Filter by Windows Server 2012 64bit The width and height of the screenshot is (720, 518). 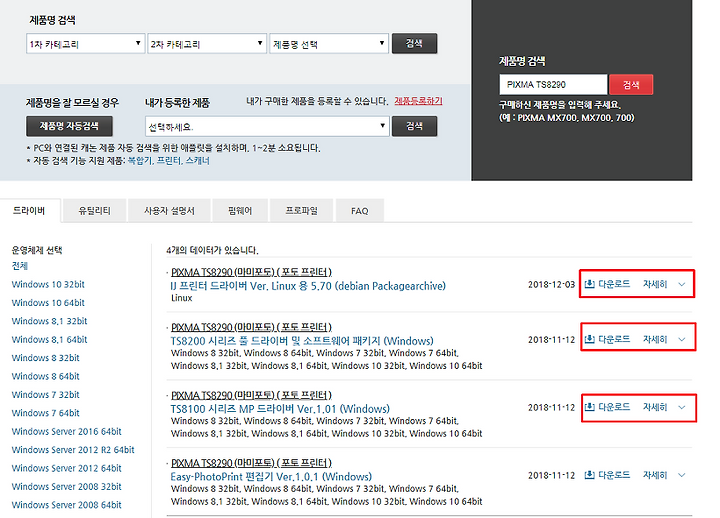click(67, 468)
